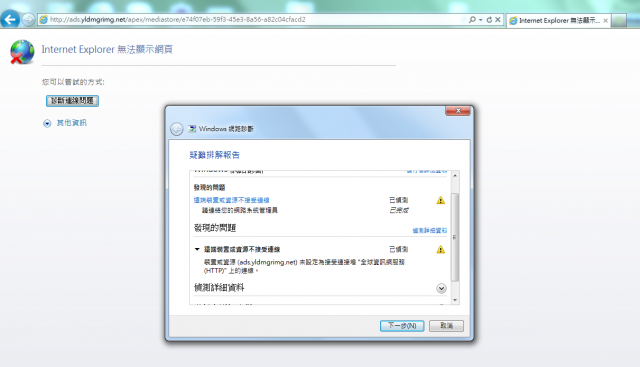Click the 'Internet Explorer 無法顯示網頁' heading
This screenshot has height=367, width=640.
coord(107,49)
